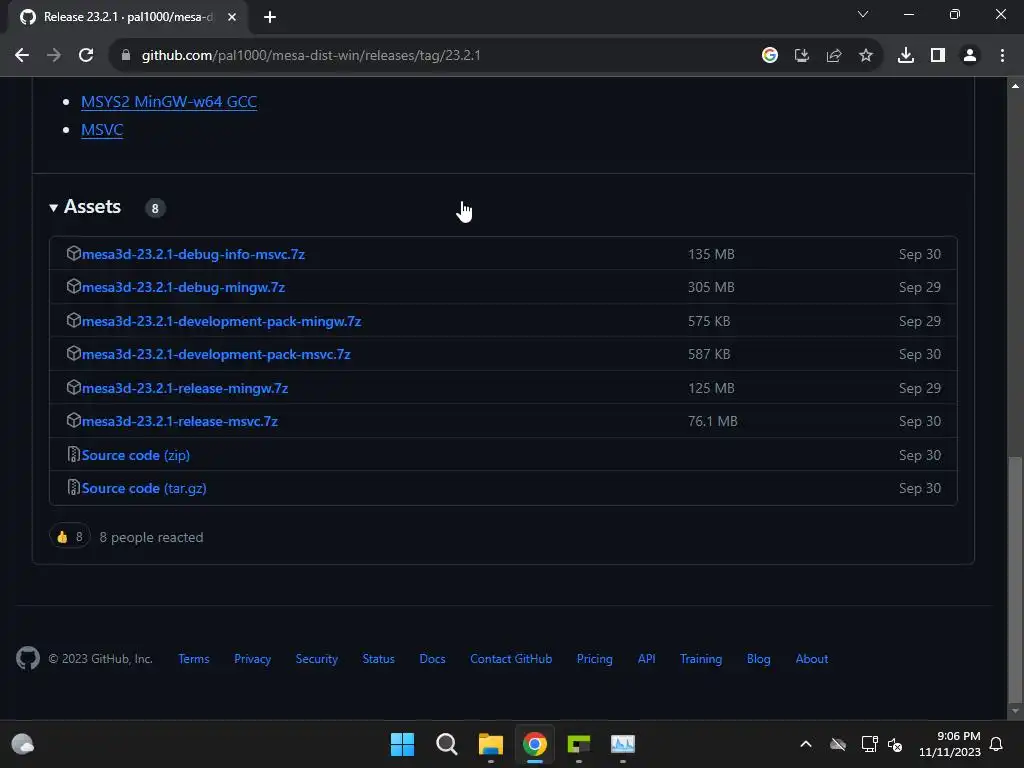
Task: Download mesa3d-23.2.1-release-msvc.7z
Action: point(180,421)
